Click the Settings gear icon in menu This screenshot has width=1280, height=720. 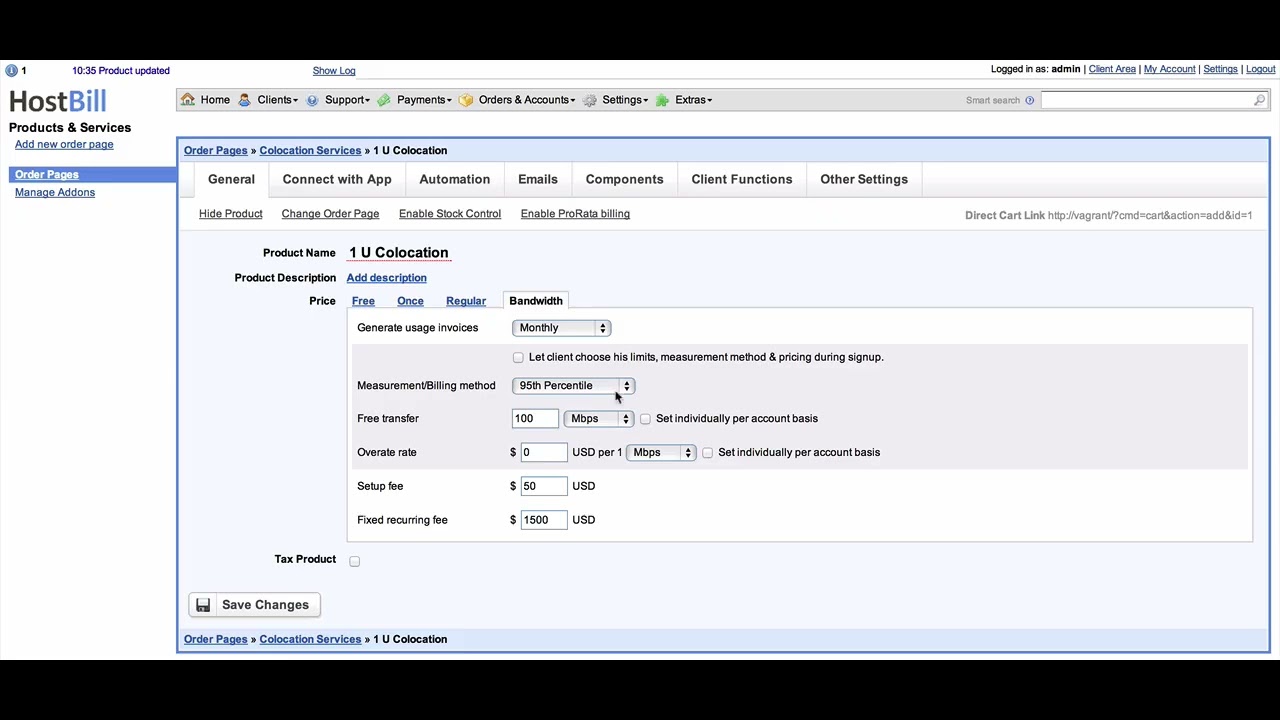pos(590,100)
